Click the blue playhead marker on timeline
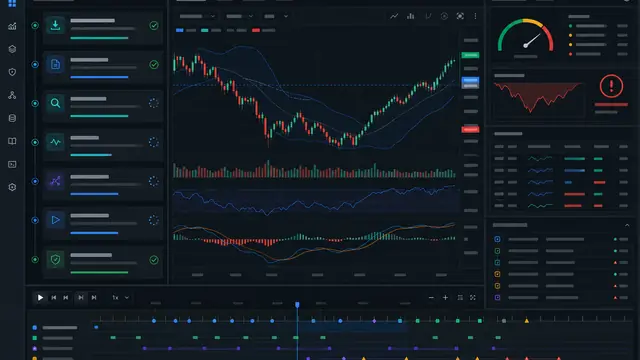The width and height of the screenshot is (640, 360). click(297, 304)
